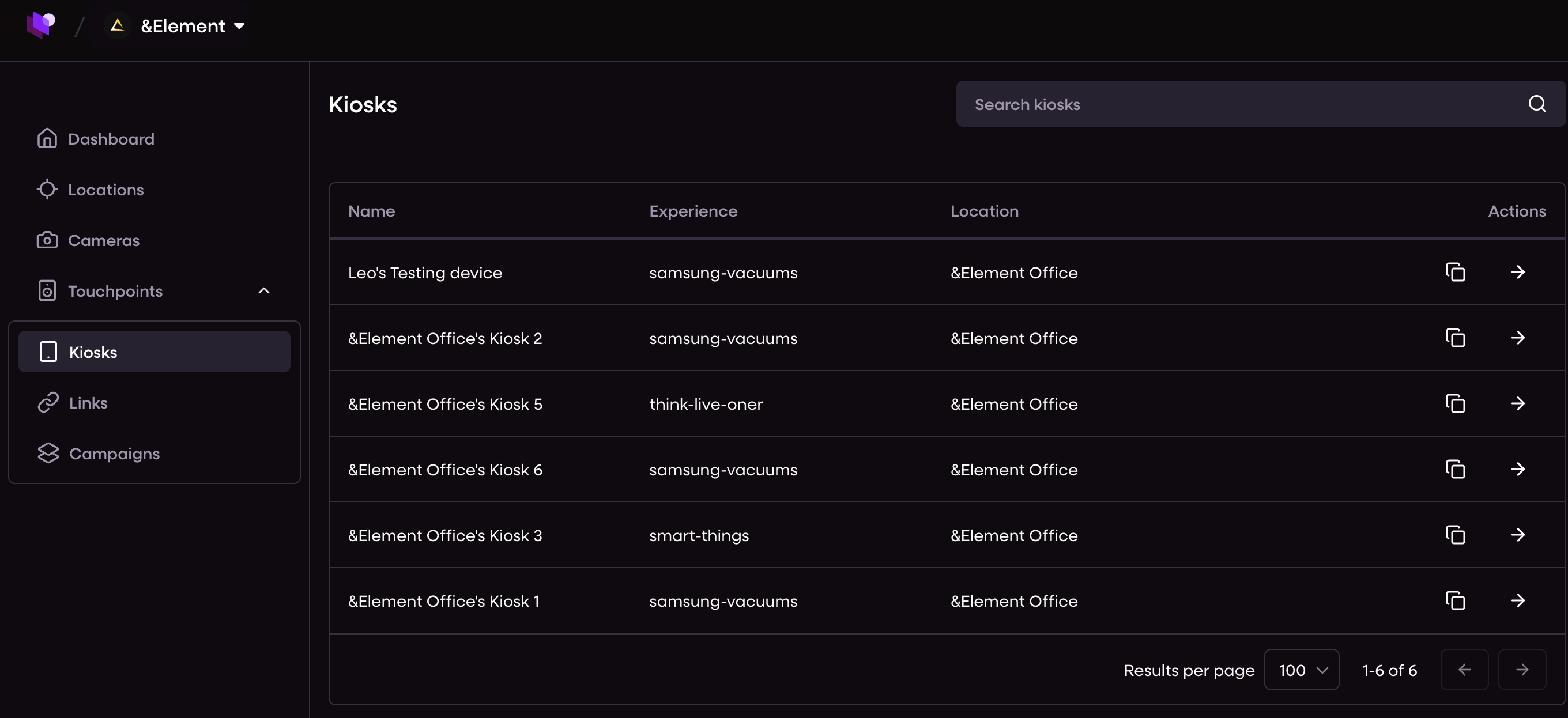The height and width of the screenshot is (718, 1568).
Task: Click samsung-vacuums in Leo's Testing device row
Action: click(x=723, y=273)
